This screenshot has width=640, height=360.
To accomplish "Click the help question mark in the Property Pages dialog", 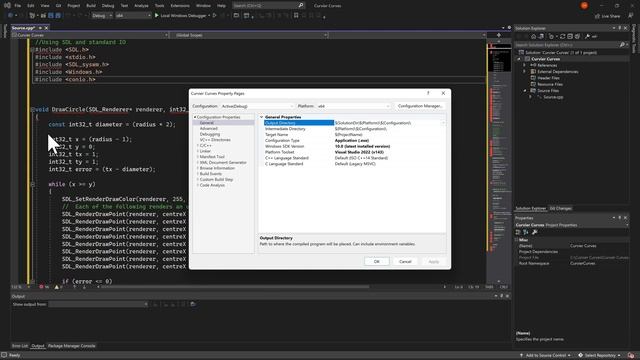I will pyautogui.click(x=428, y=93).
